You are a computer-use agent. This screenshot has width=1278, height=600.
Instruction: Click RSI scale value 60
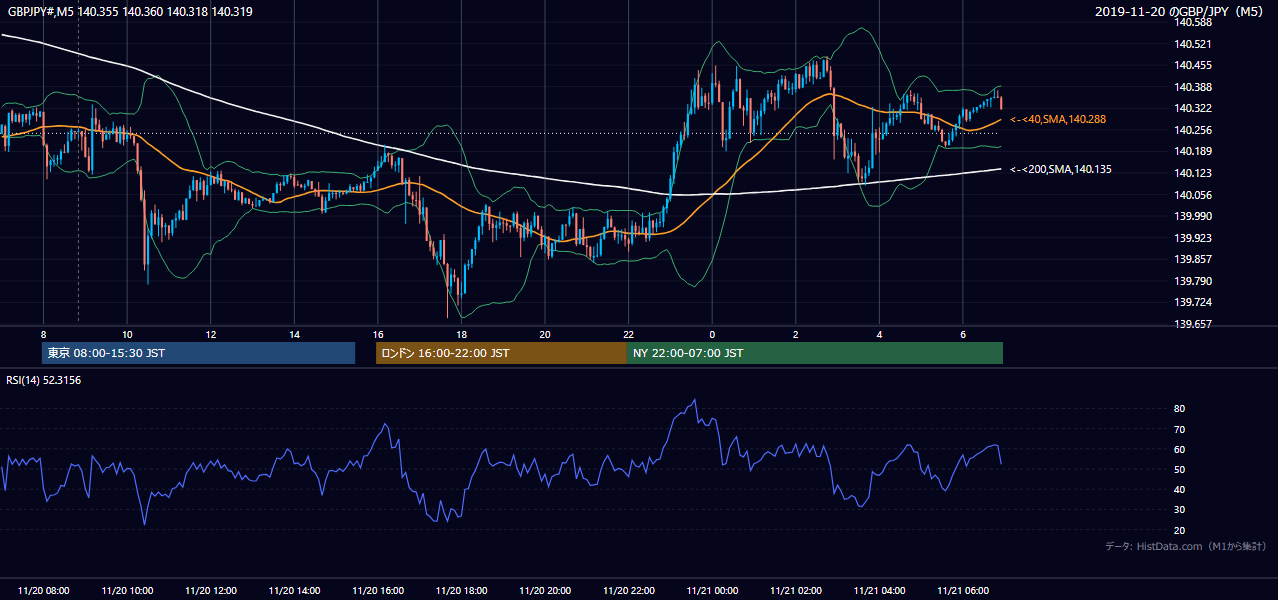click(x=1180, y=449)
